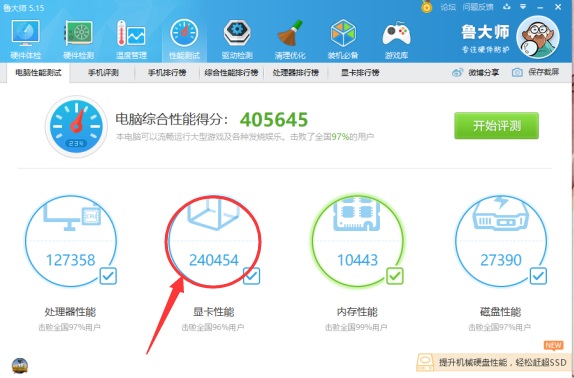Click the Weibo icon for 微博分享

click(458, 72)
